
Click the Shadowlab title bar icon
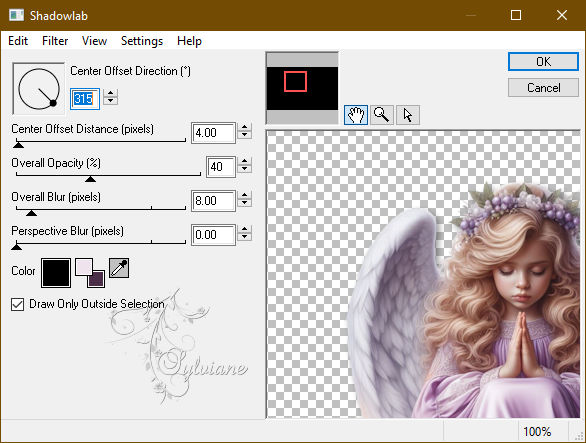(x=16, y=15)
